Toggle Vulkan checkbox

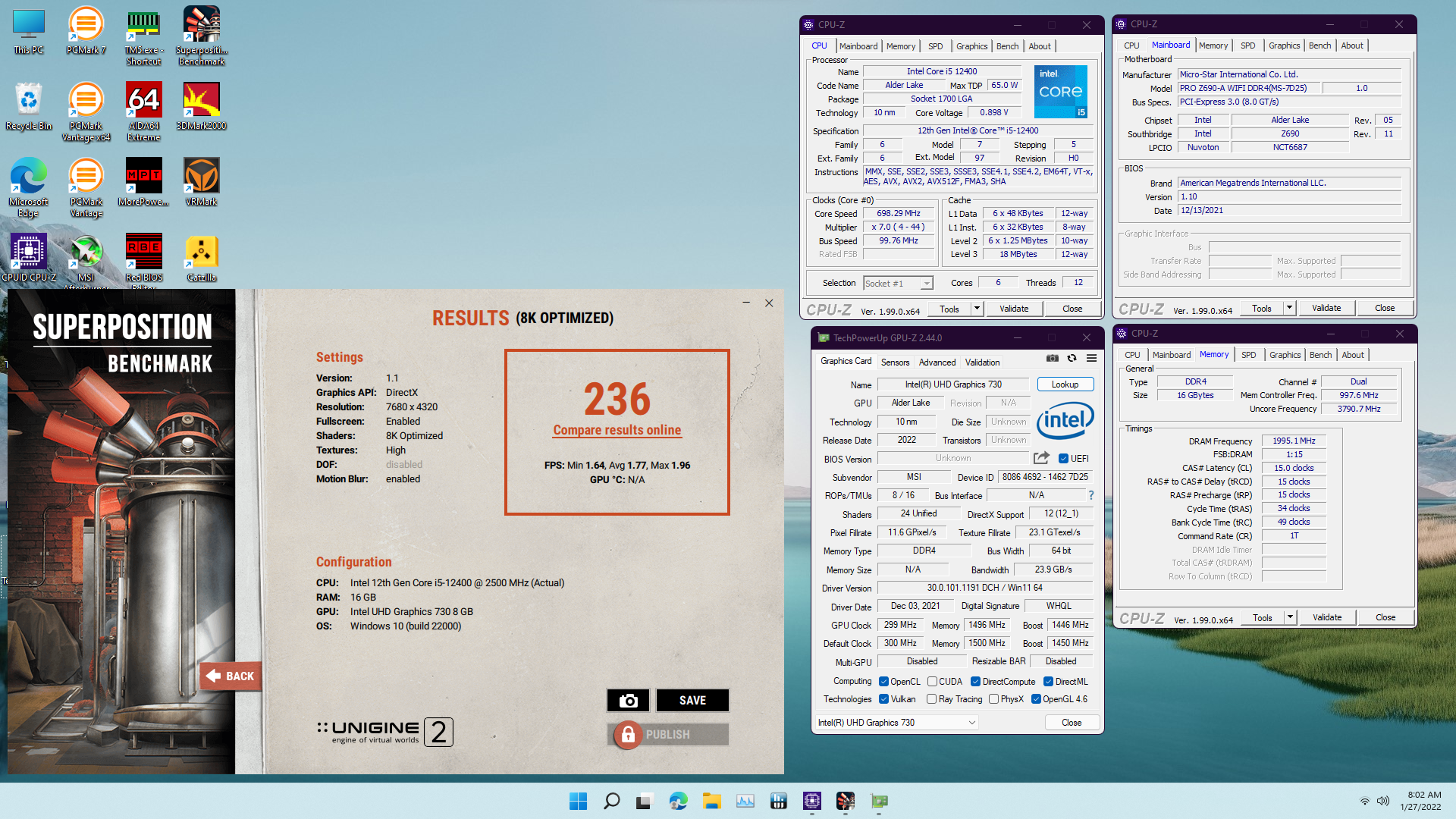883,699
